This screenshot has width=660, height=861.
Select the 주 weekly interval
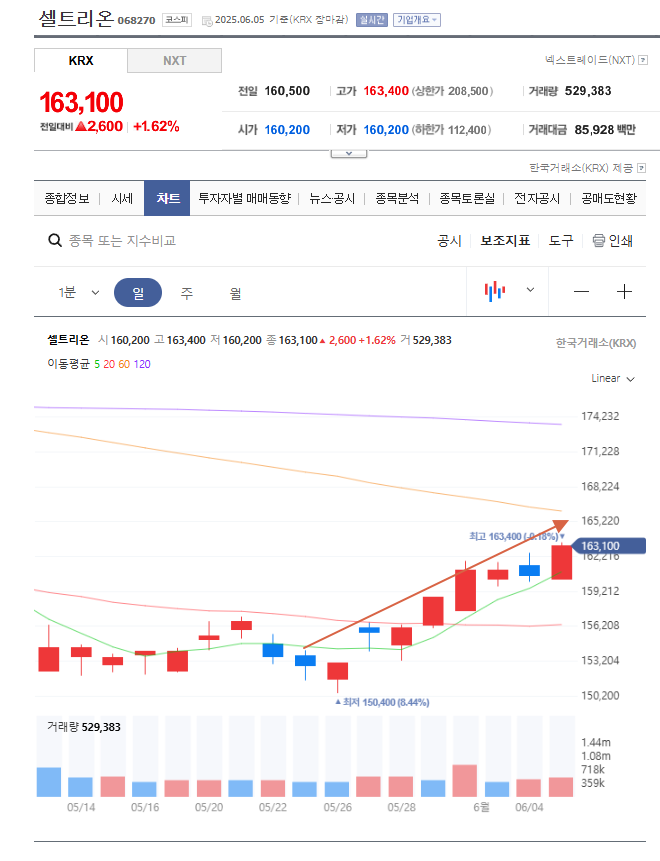click(x=187, y=293)
